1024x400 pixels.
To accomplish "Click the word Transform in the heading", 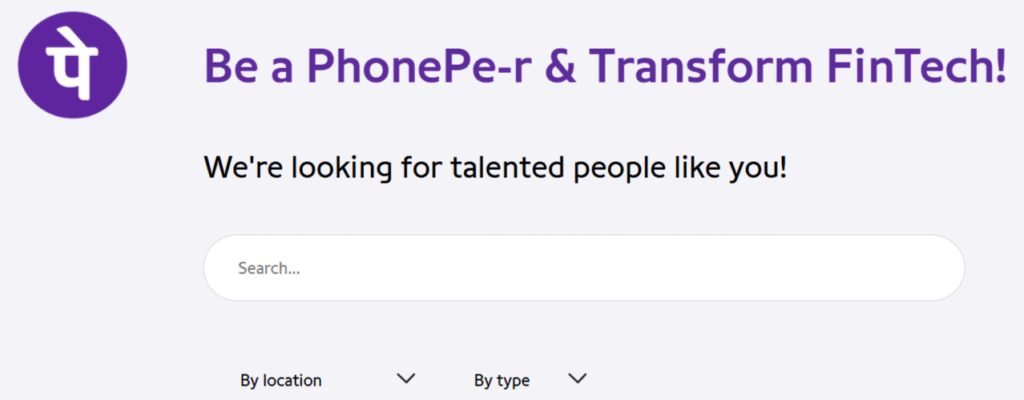I will click(x=701, y=67).
